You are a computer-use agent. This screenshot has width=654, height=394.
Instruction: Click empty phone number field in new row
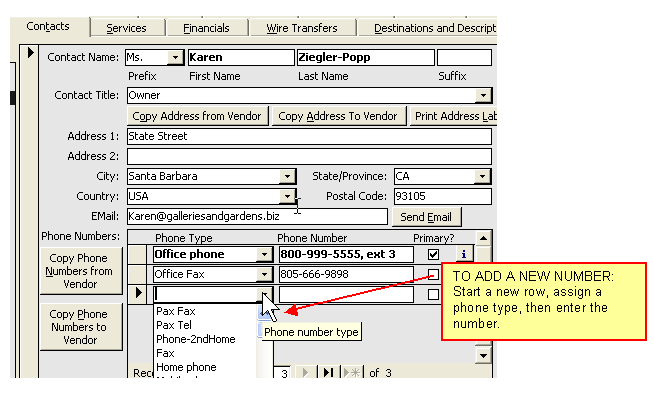click(346, 294)
